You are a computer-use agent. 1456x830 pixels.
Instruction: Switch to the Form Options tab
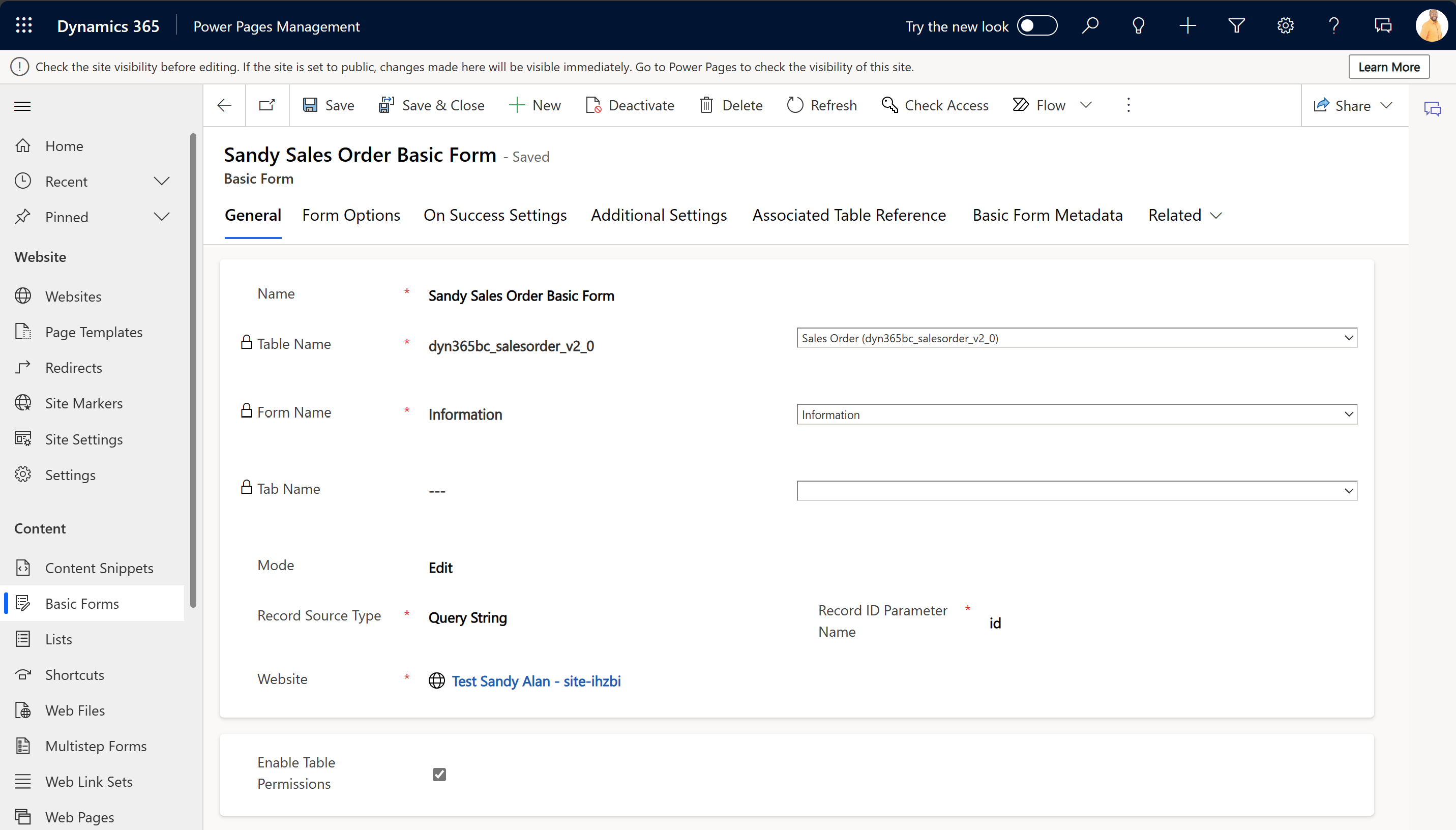(x=351, y=215)
